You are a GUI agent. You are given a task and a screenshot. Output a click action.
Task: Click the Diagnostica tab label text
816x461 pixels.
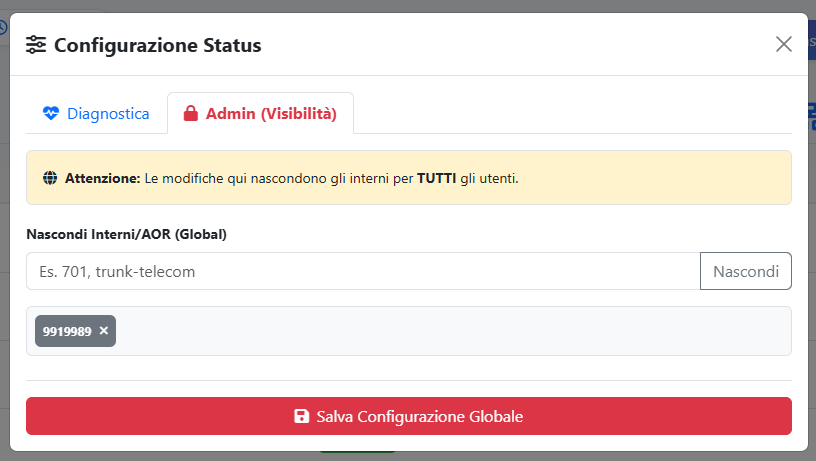[x=108, y=114]
